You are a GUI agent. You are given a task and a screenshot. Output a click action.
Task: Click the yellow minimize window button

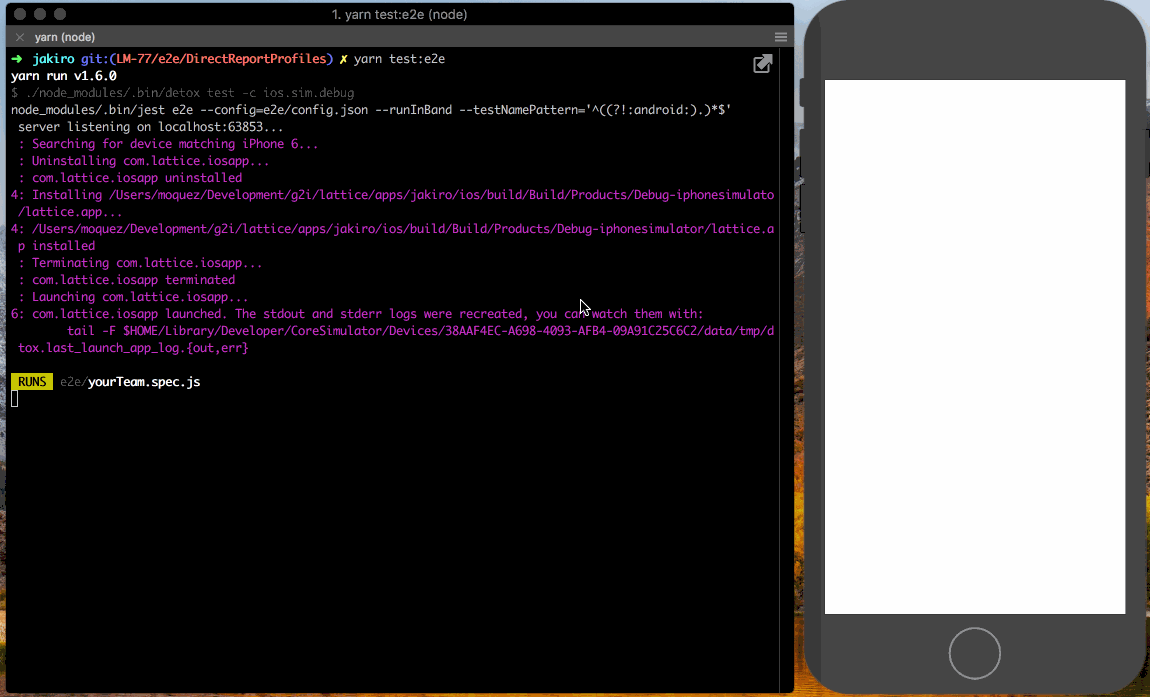40,15
